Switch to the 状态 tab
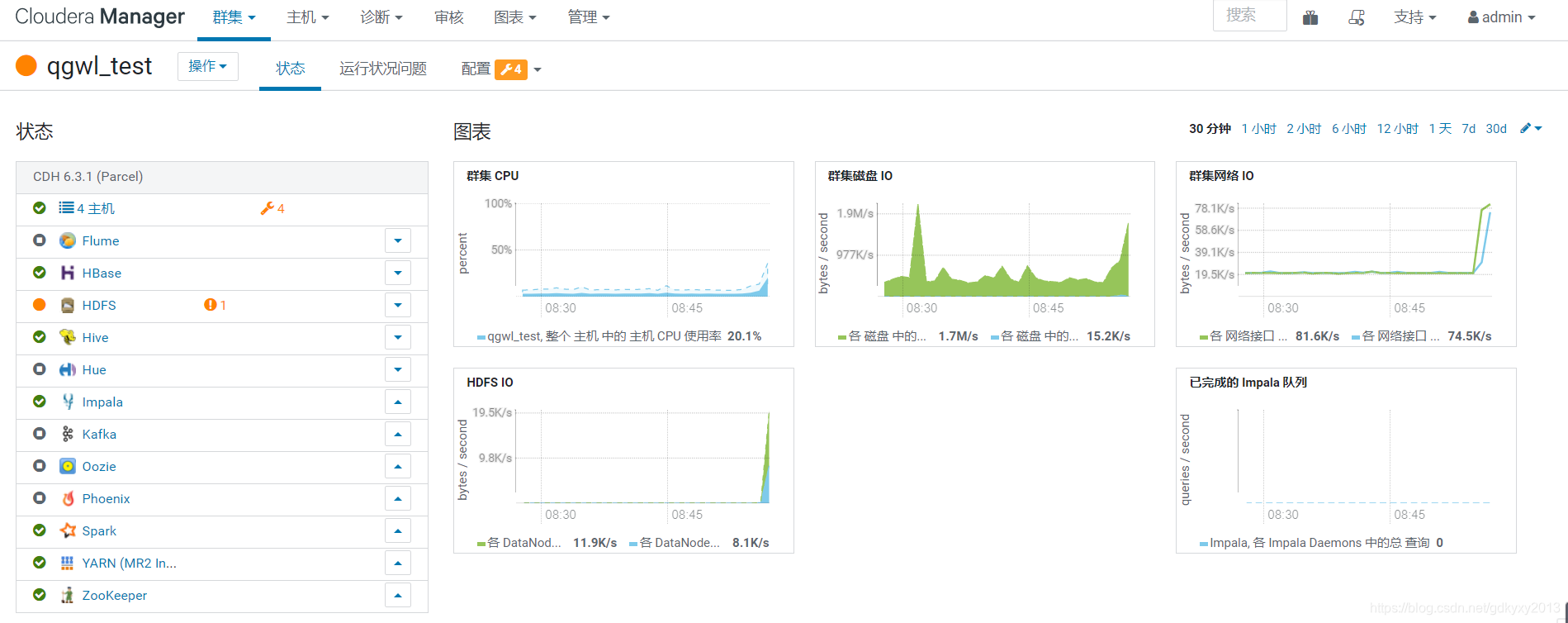The height and width of the screenshot is (623, 1568). pos(291,69)
